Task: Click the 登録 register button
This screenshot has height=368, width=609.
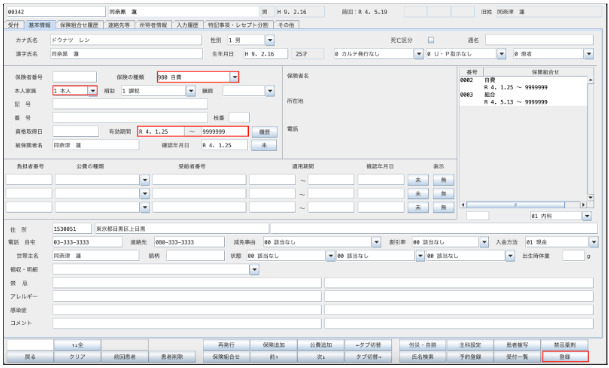Action: [x=565, y=356]
